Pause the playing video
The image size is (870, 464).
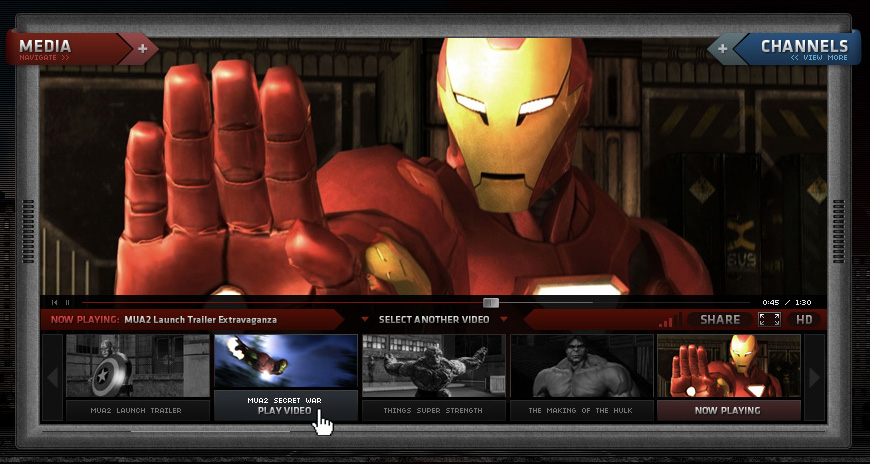68,302
